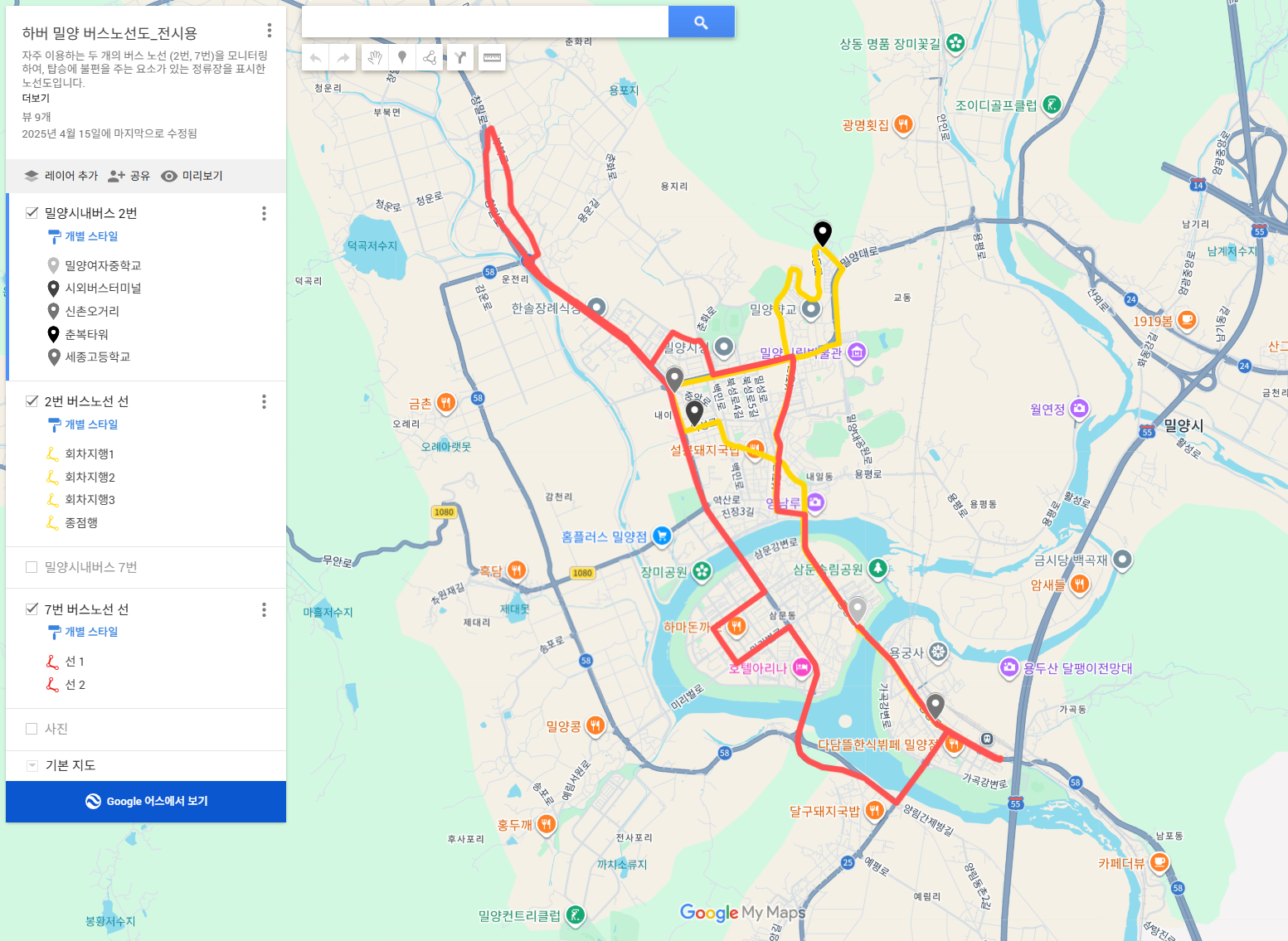Uncheck the 2번 버스노선 선 layer checkbox
This screenshot has width=1288, height=941.
coord(32,401)
